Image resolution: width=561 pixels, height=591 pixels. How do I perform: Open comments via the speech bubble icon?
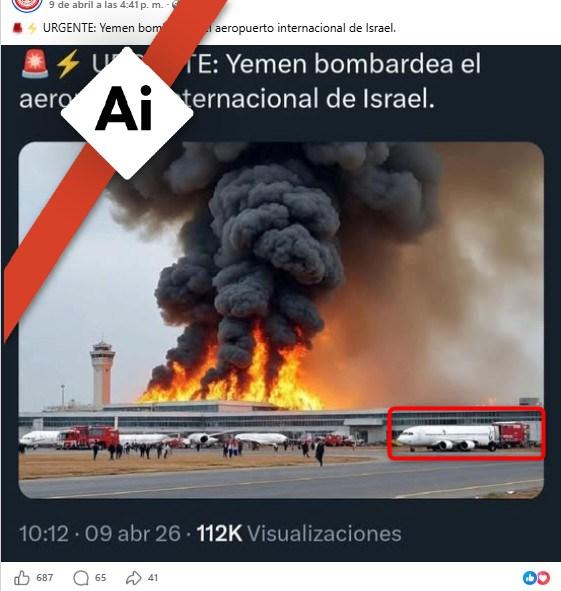click(81, 577)
